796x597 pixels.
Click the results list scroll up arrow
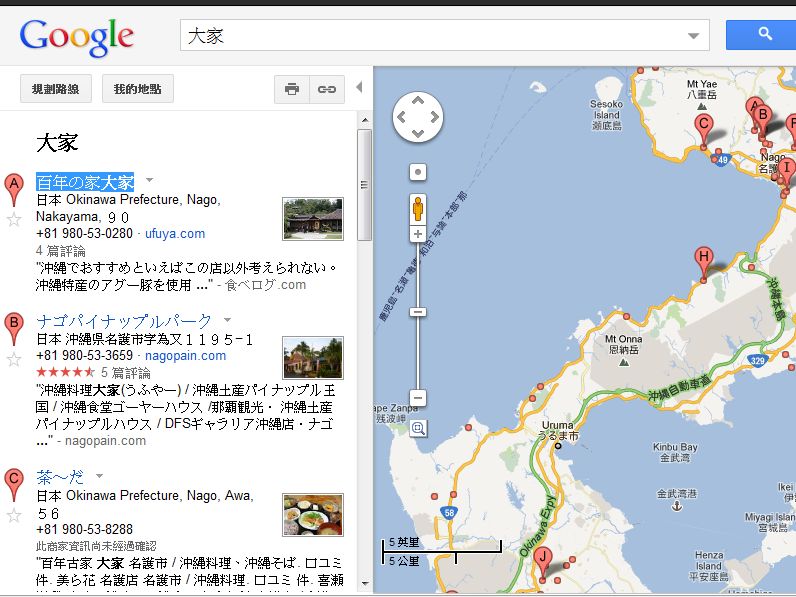(364, 120)
